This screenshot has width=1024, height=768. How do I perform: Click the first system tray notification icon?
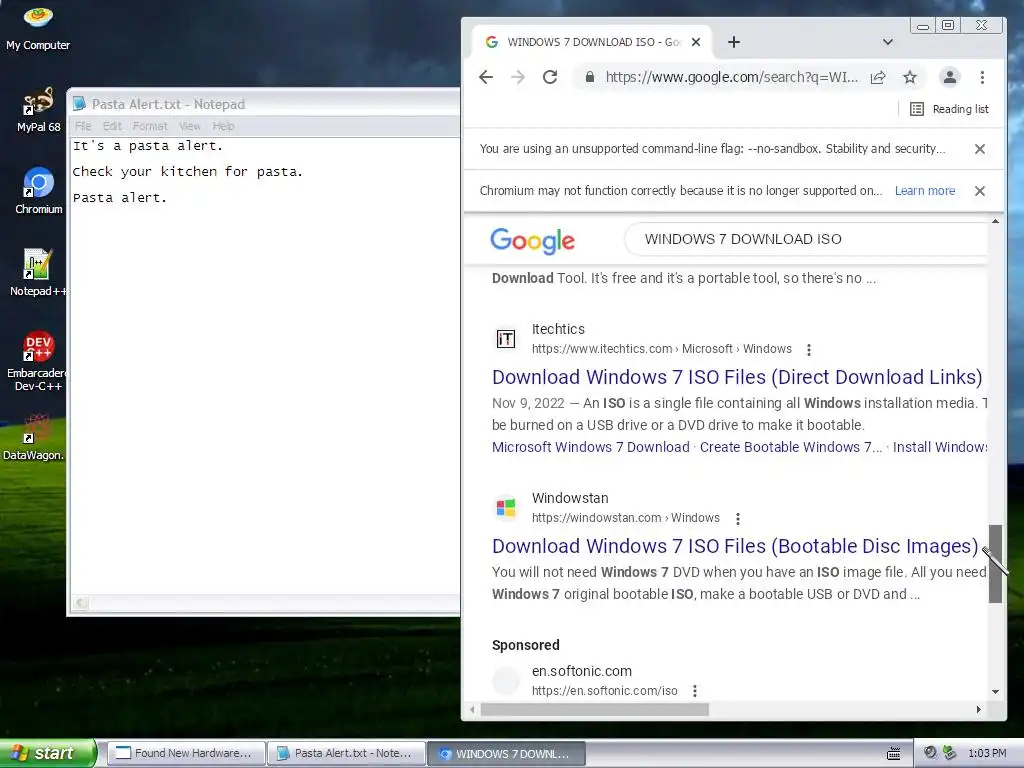pyautogui.click(x=930, y=753)
